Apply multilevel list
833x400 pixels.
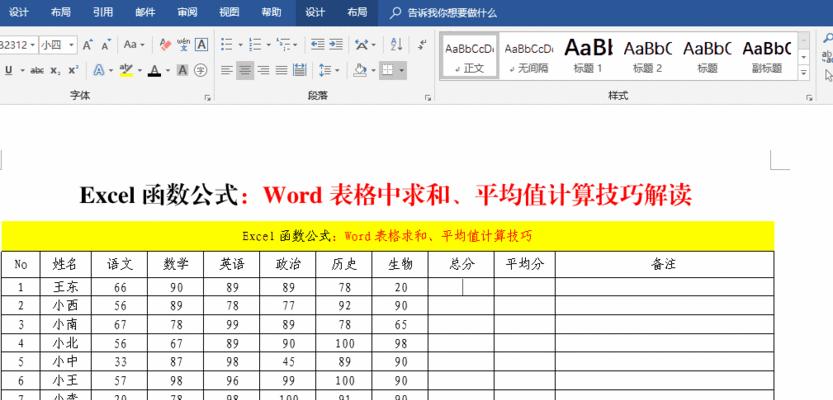point(283,45)
